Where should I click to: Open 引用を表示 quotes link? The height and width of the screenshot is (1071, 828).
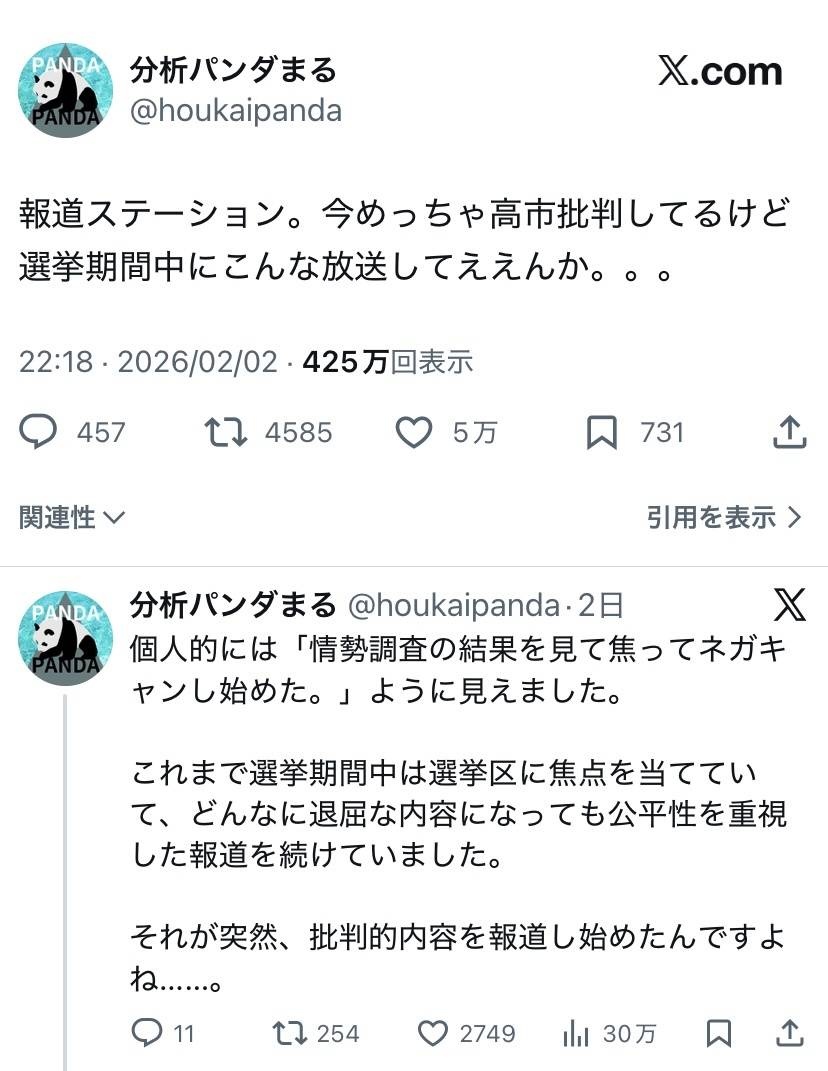(724, 517)
